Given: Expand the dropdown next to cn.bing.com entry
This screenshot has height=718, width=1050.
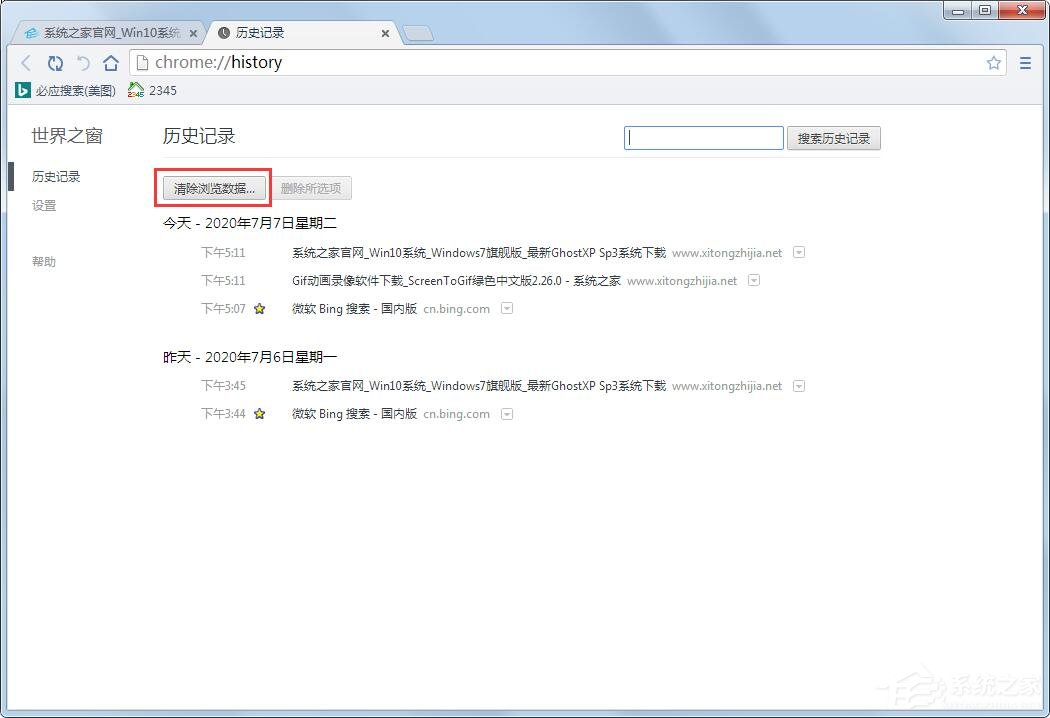Looking at the screenshot, I should click(x=507, y=309).
